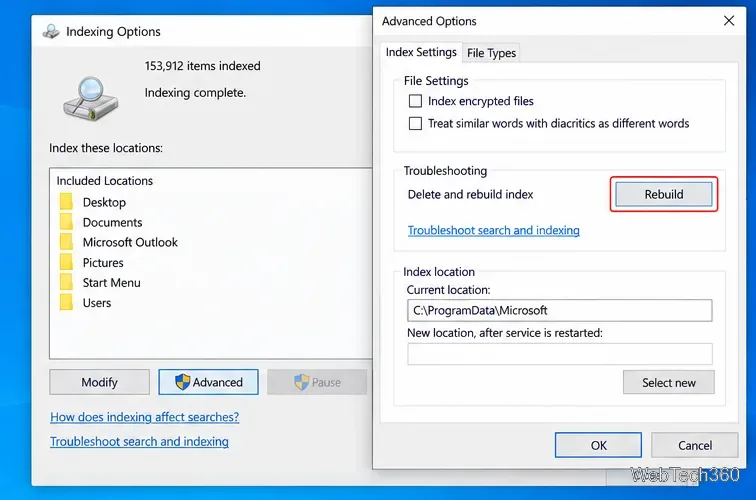Click the Desktop location name
The height and width of the screenshot is (500, 756).
104,203
